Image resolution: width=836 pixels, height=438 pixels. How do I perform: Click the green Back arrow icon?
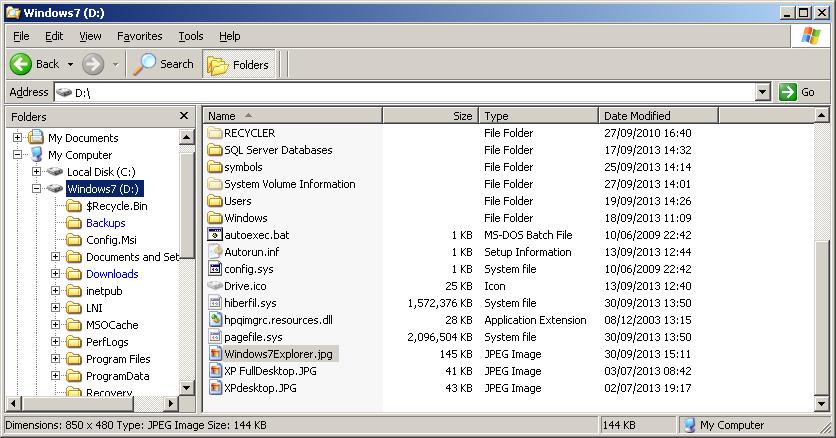coord(21,64)
